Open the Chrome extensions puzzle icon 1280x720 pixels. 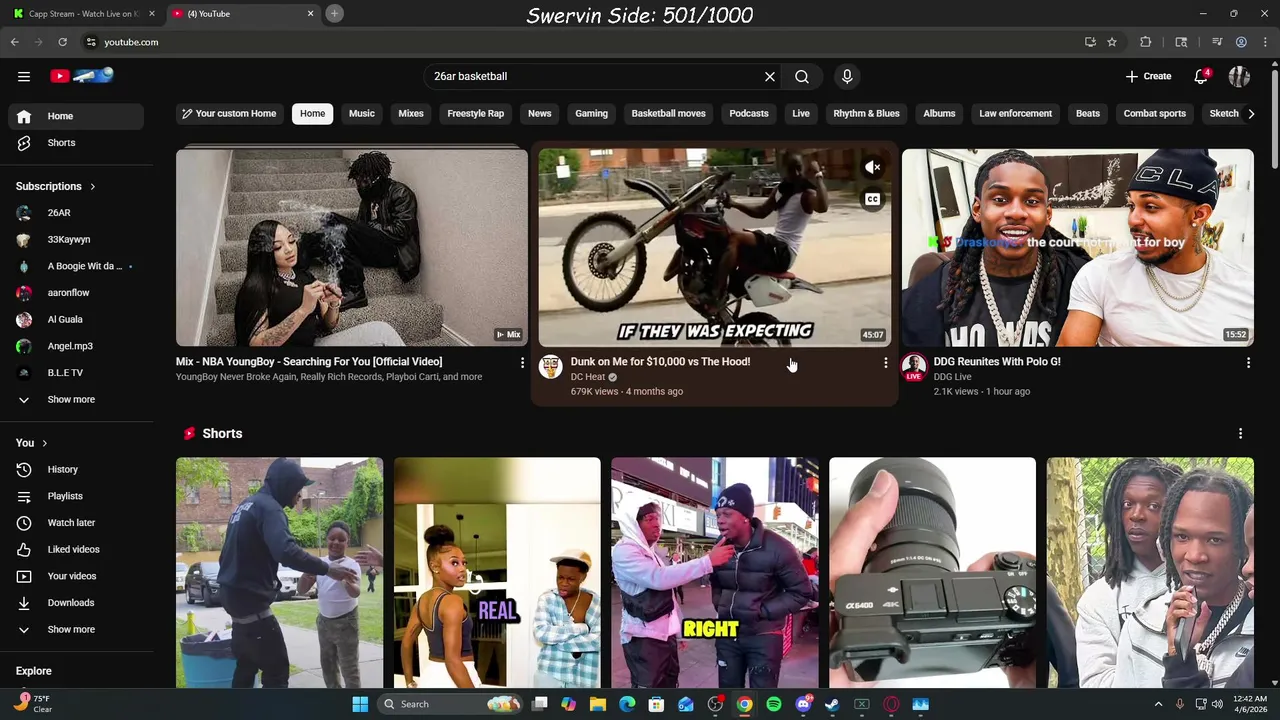point(1146,42)
